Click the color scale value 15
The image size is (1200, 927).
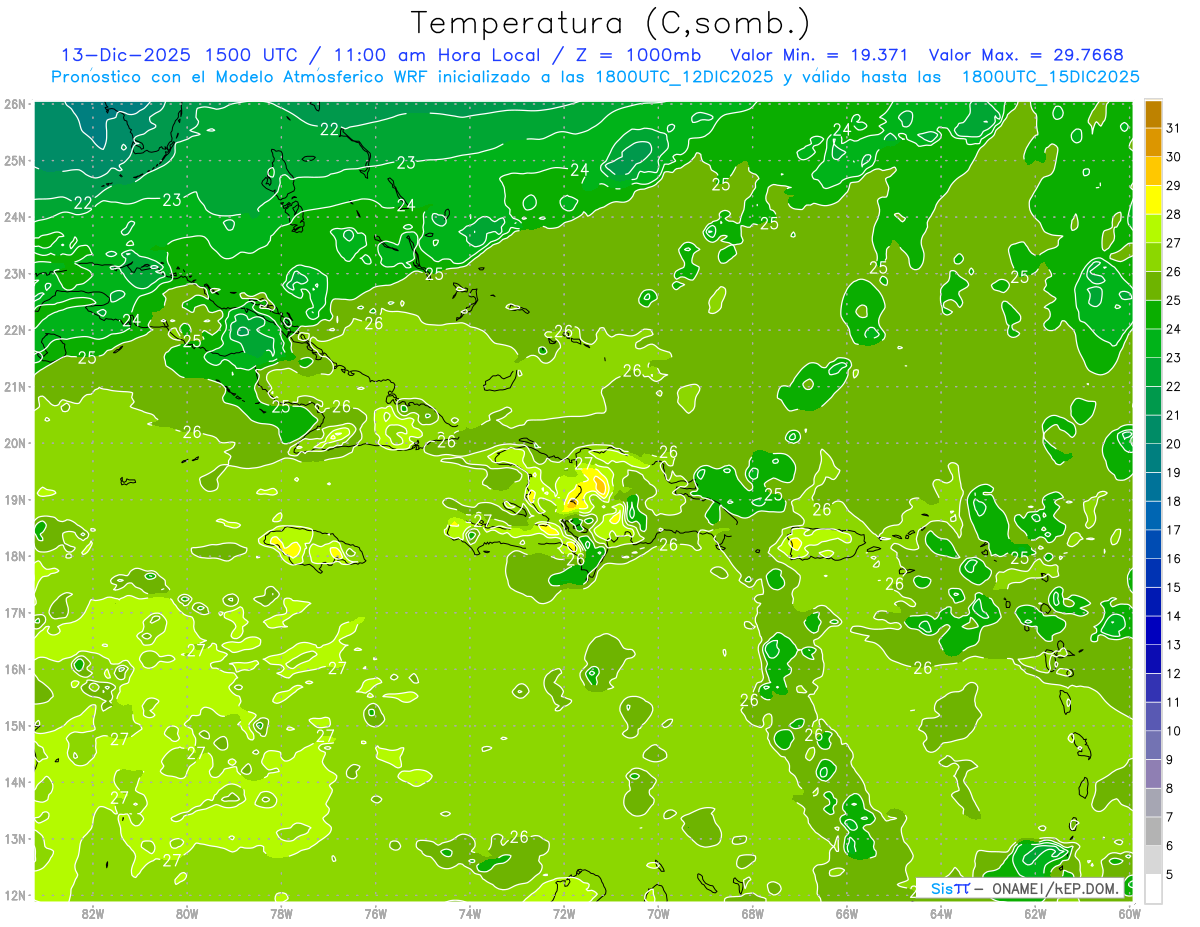click(1174, 587)
